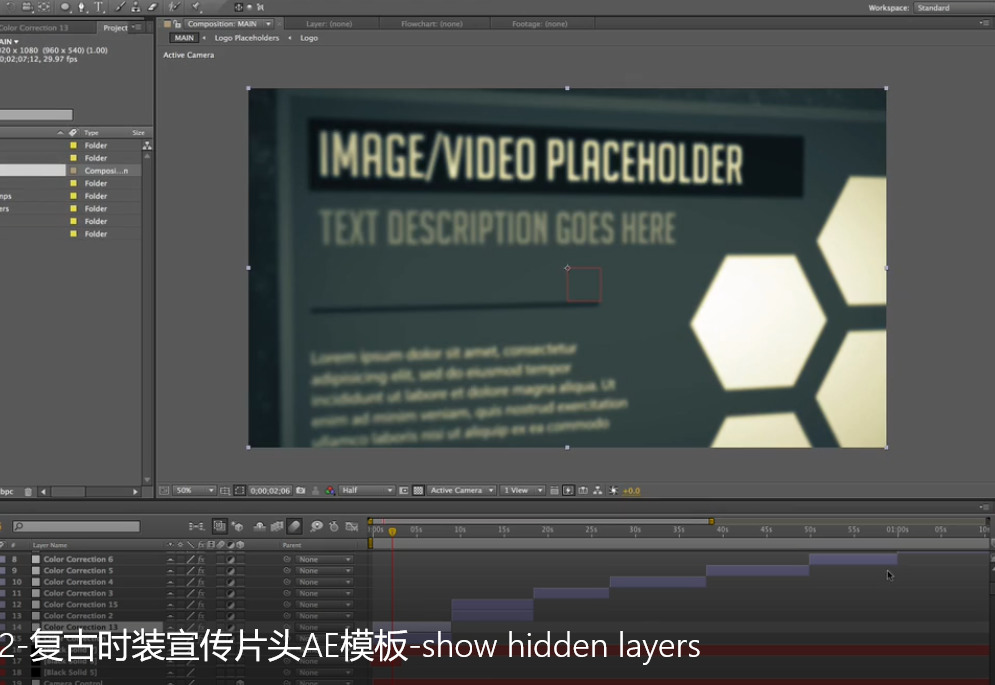Switch to the Project panel tab
The image size is (995, 685).
tap(116, 27)
